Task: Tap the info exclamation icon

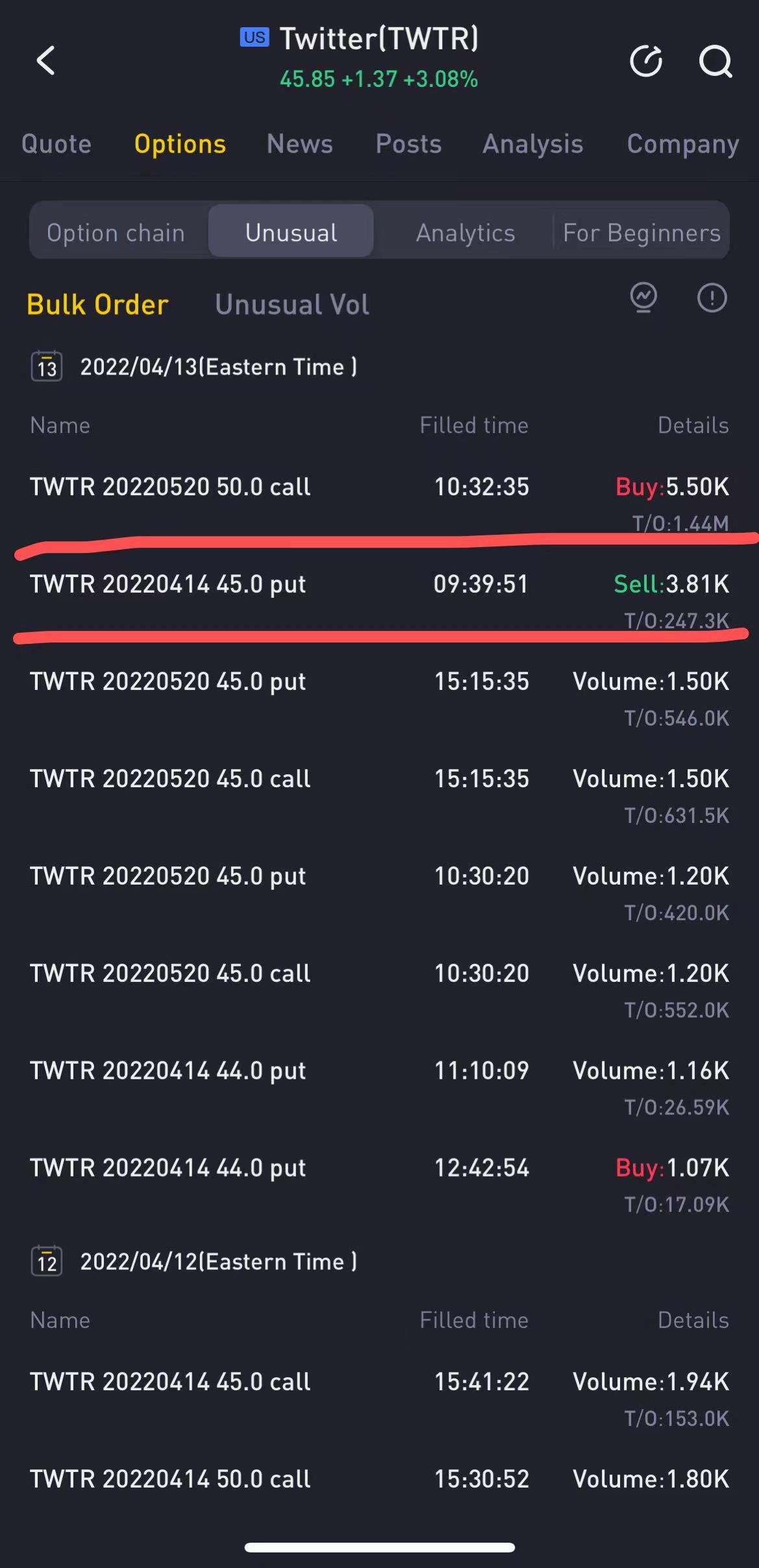Action: pos(712,298)
